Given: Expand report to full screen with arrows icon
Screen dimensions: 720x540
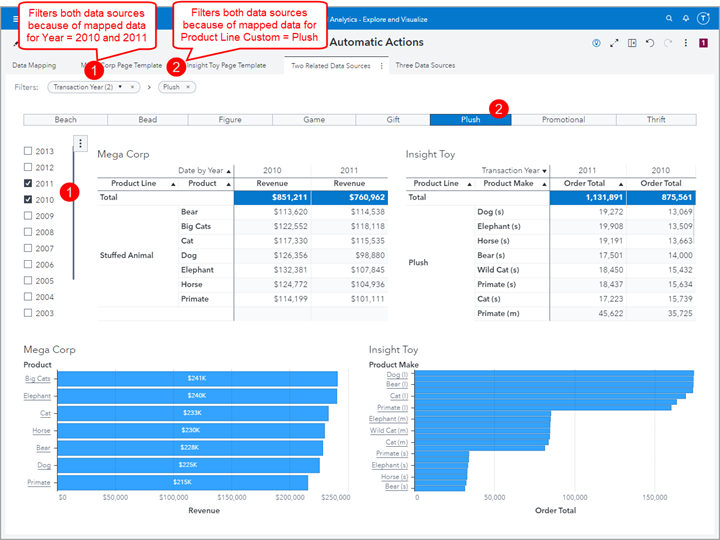Looking at the screenshot, I should [614, 43].
